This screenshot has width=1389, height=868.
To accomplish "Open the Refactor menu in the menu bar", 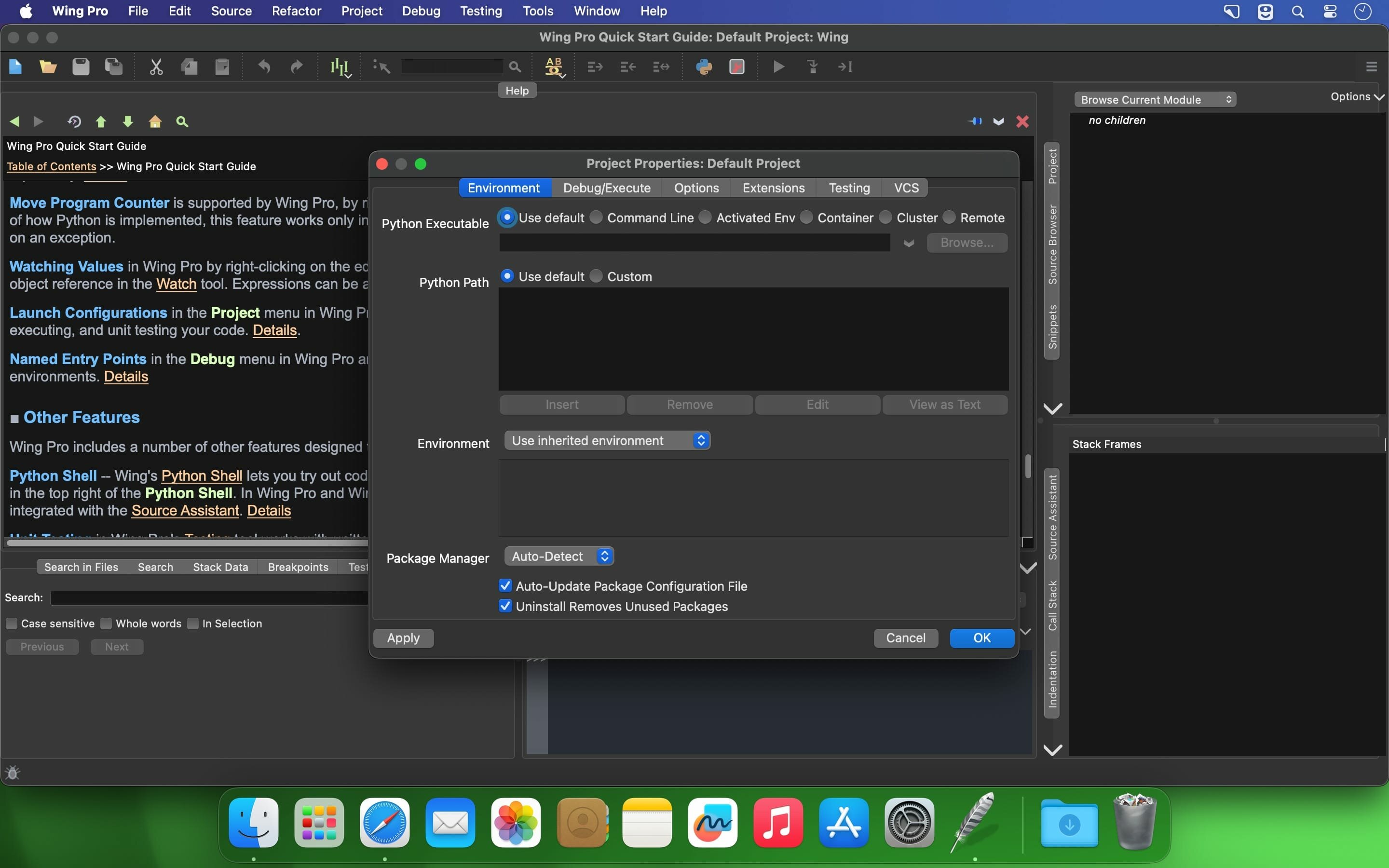I will (296, 11).
